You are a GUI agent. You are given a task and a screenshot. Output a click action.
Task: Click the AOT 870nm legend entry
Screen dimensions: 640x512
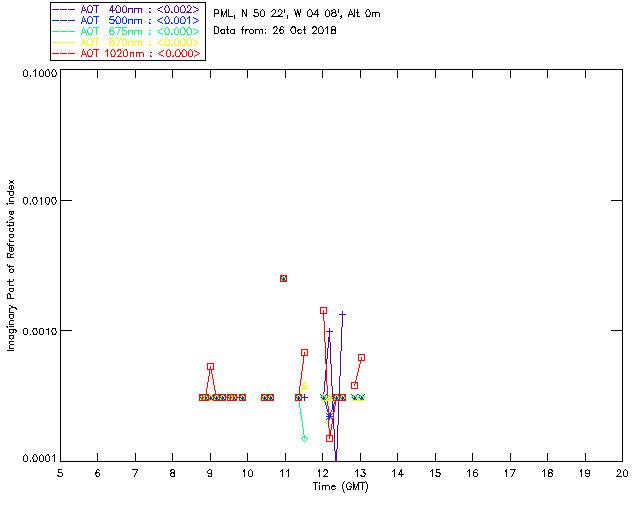pos(127,42)
